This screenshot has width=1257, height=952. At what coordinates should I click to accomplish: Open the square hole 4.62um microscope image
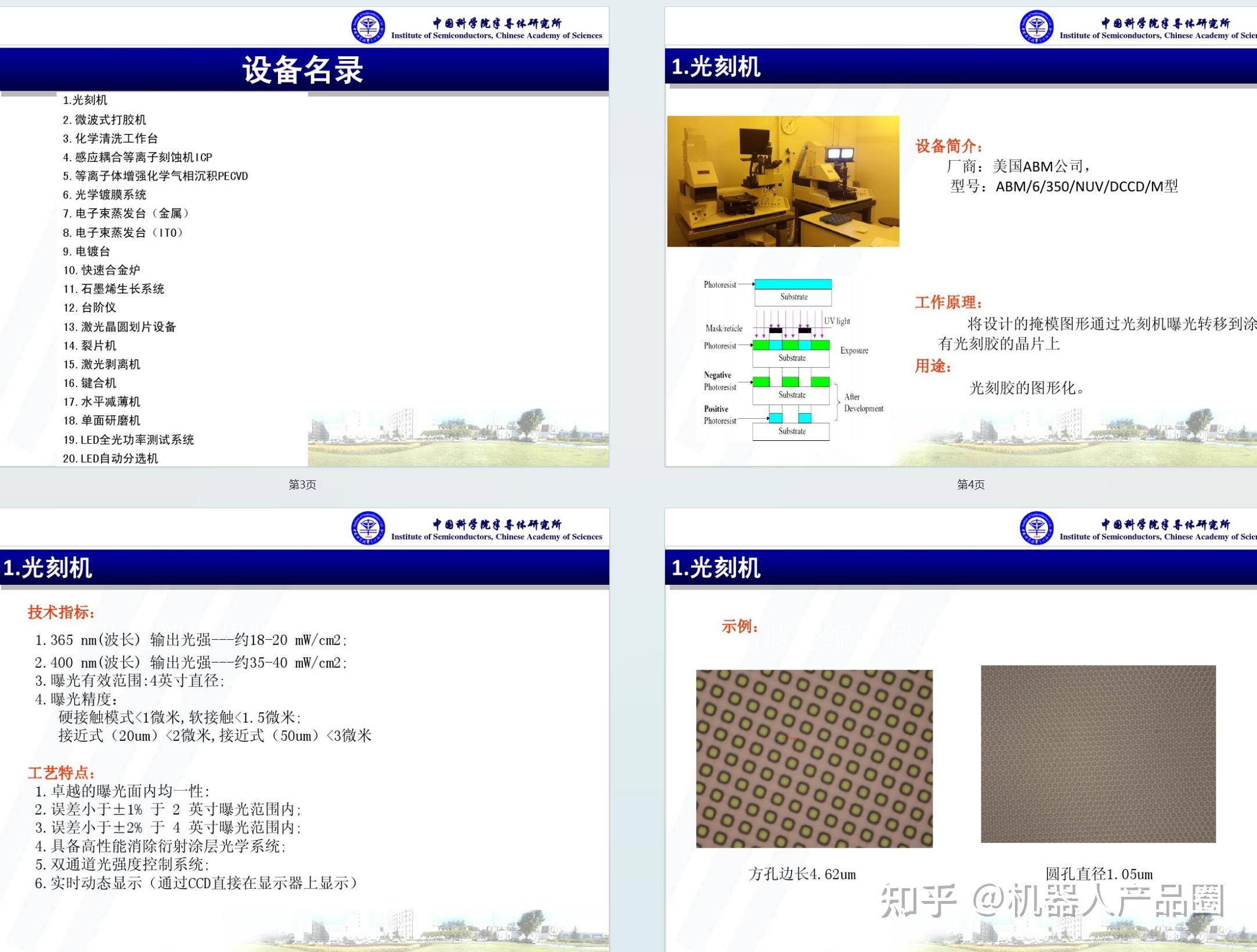pos(814,759)
